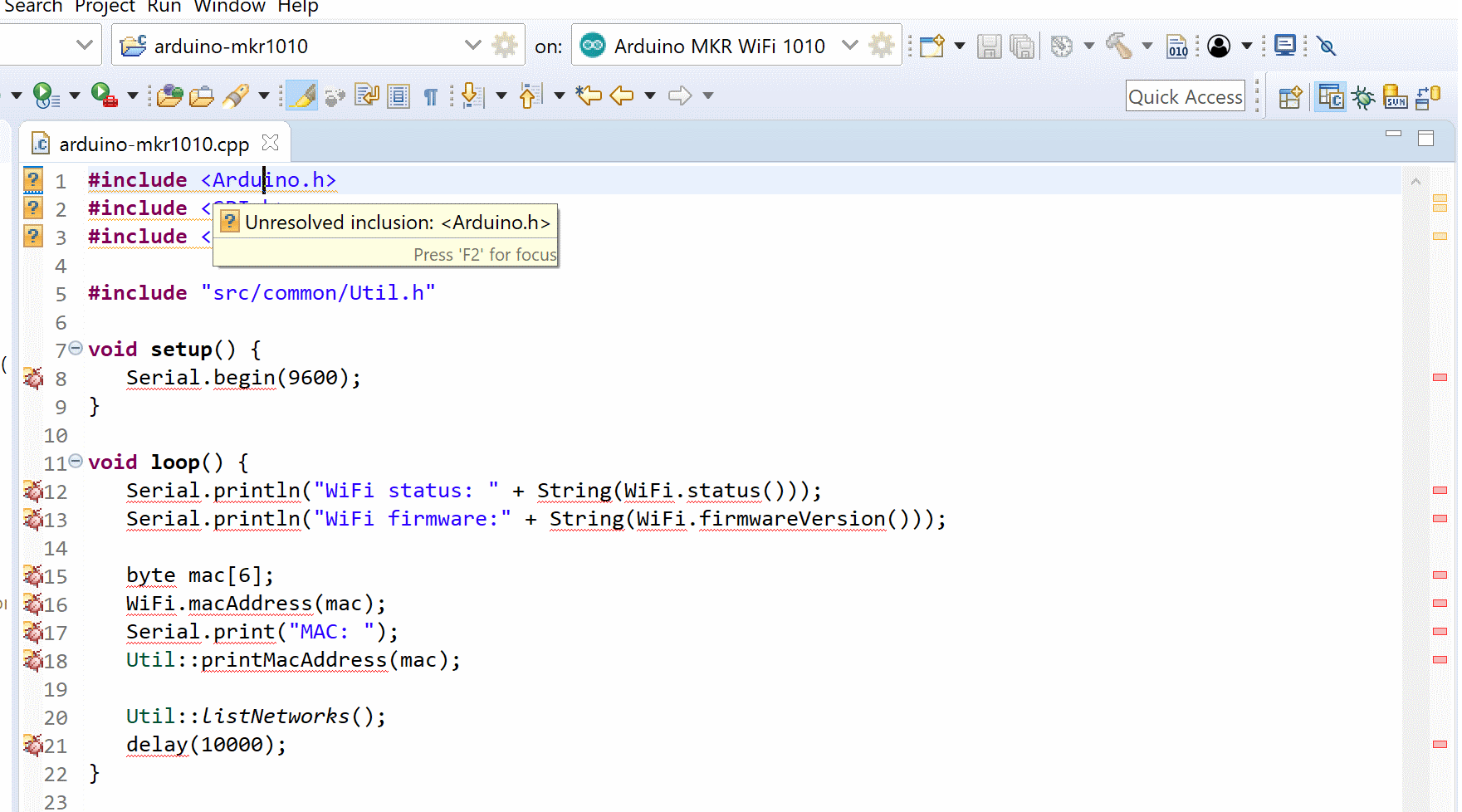Toggle Block Selection Mode icon
The height and width of the screenshot is (812, 1462).
point(399,96)
